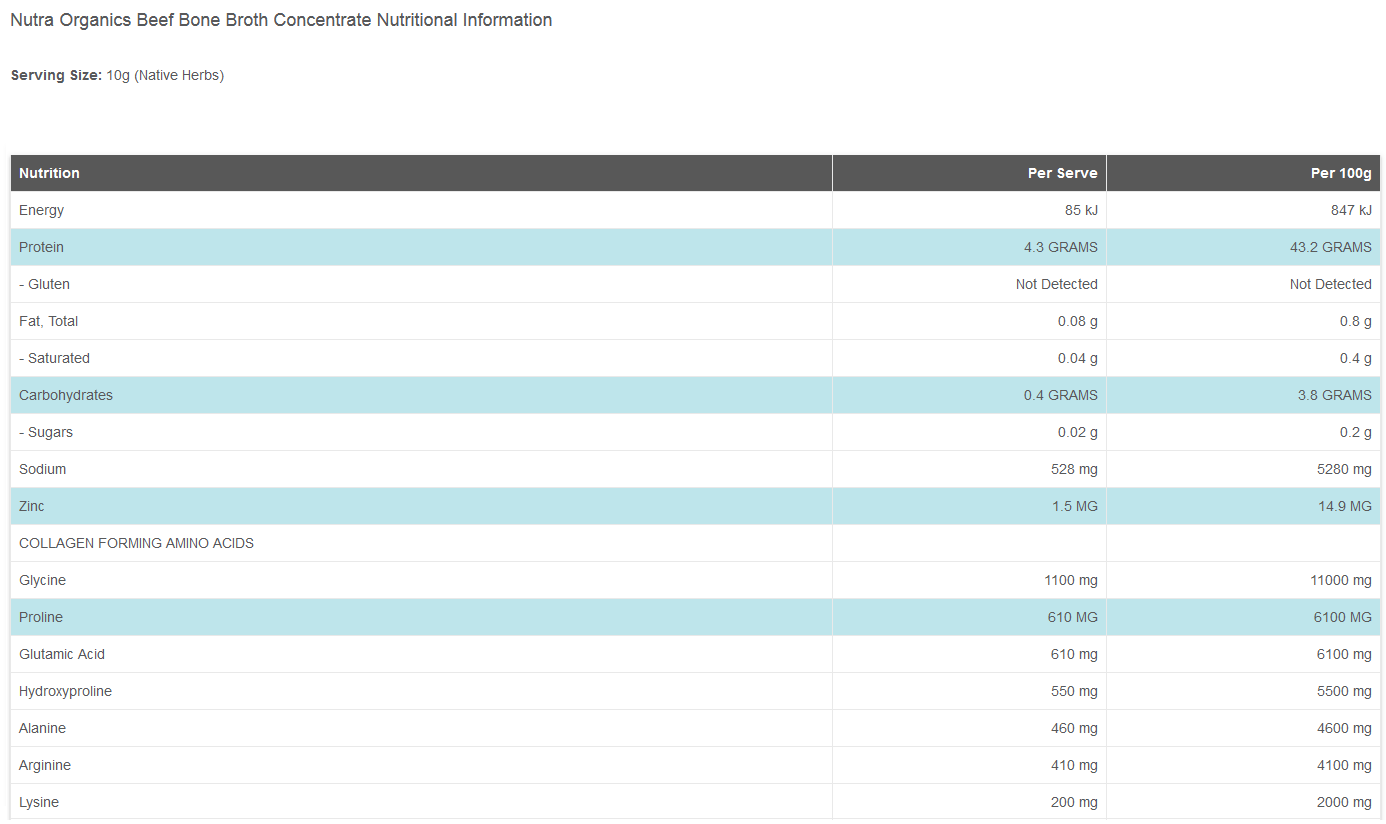Image resolution: width=1386 pixels, height=824 pixels.
Task: Click the 0.8 g fat value
Action: [1355, 321]
